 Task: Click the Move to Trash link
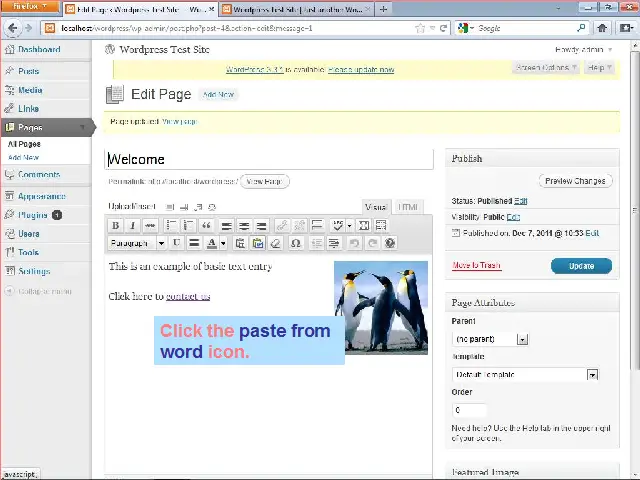[x=476, y=265]
